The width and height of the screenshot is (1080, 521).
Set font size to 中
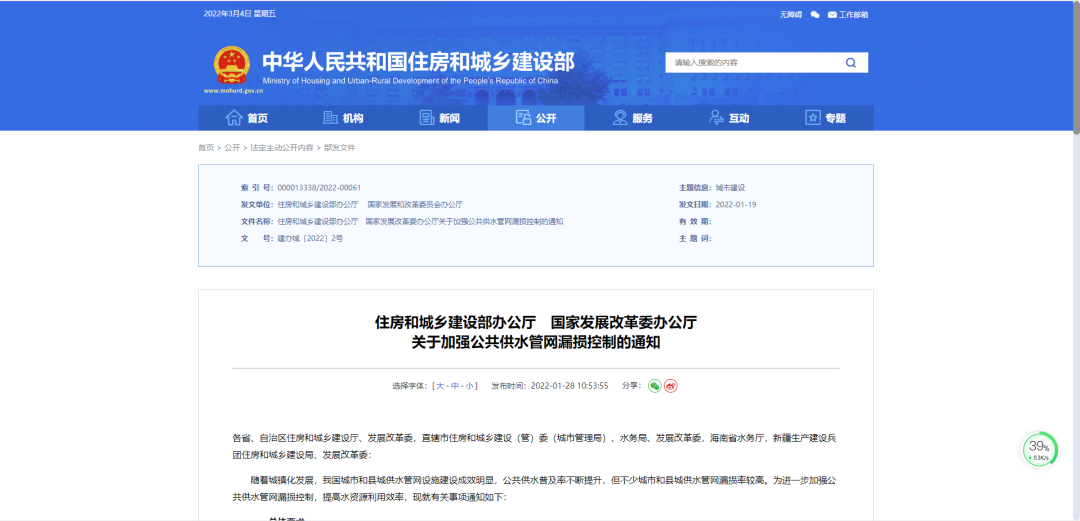(455, 386)
